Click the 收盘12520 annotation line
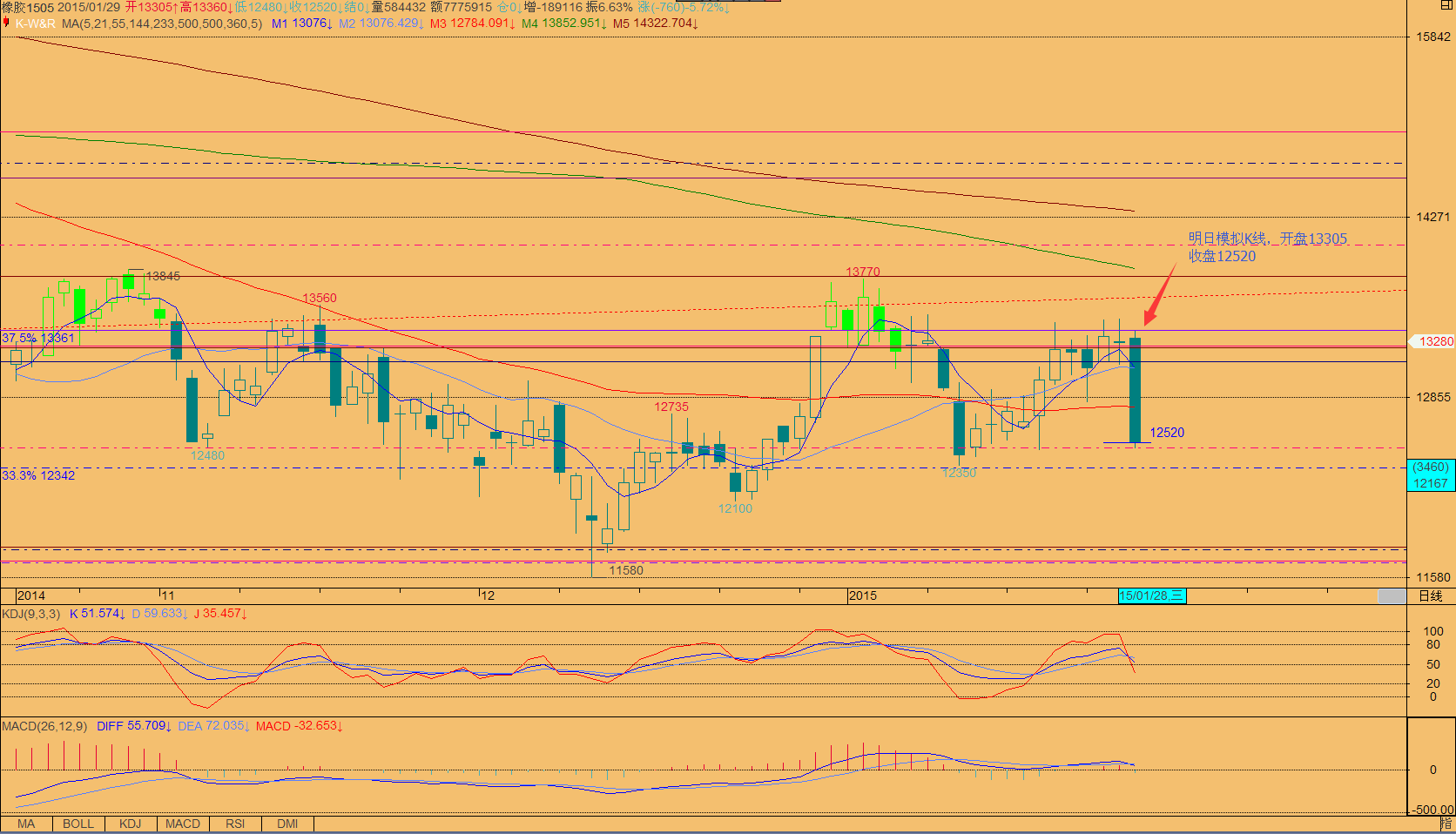The width and height of the screenshot is (1456, 834). 1223,256
